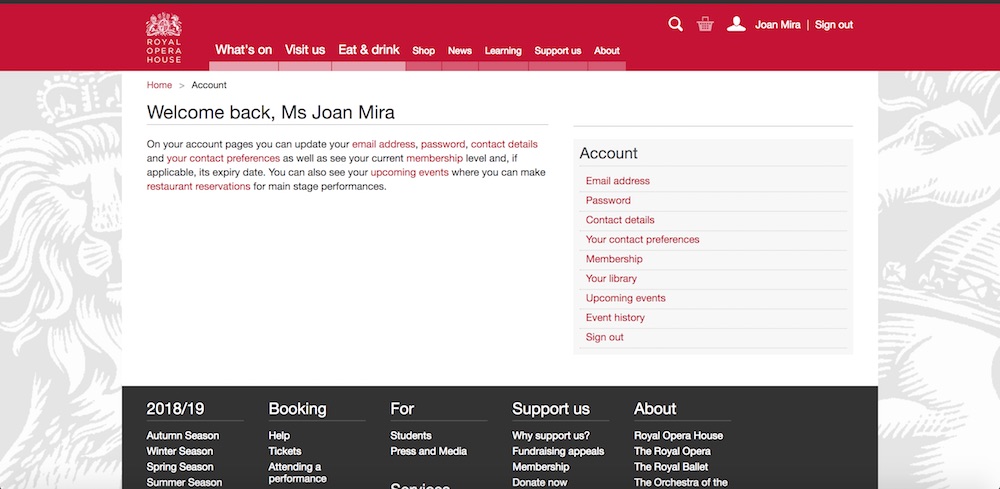The height and width of the screenshot is (489, 1000).
Task: Open Donate now footer link
Action: point(540,483)
